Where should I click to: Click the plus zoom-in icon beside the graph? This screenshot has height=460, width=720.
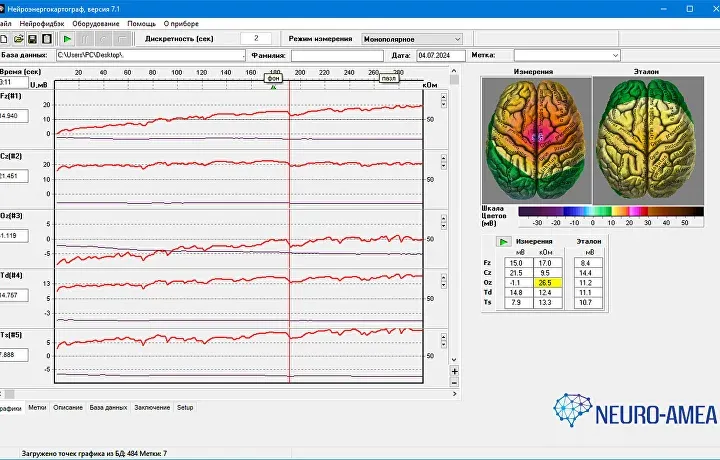pos(454,371)
